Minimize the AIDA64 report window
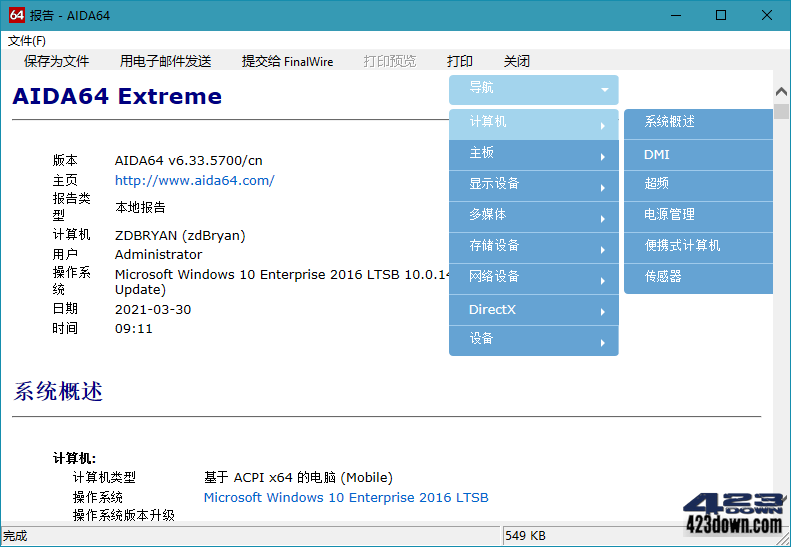The image size is (791, 547). click(x=676, y=15)
